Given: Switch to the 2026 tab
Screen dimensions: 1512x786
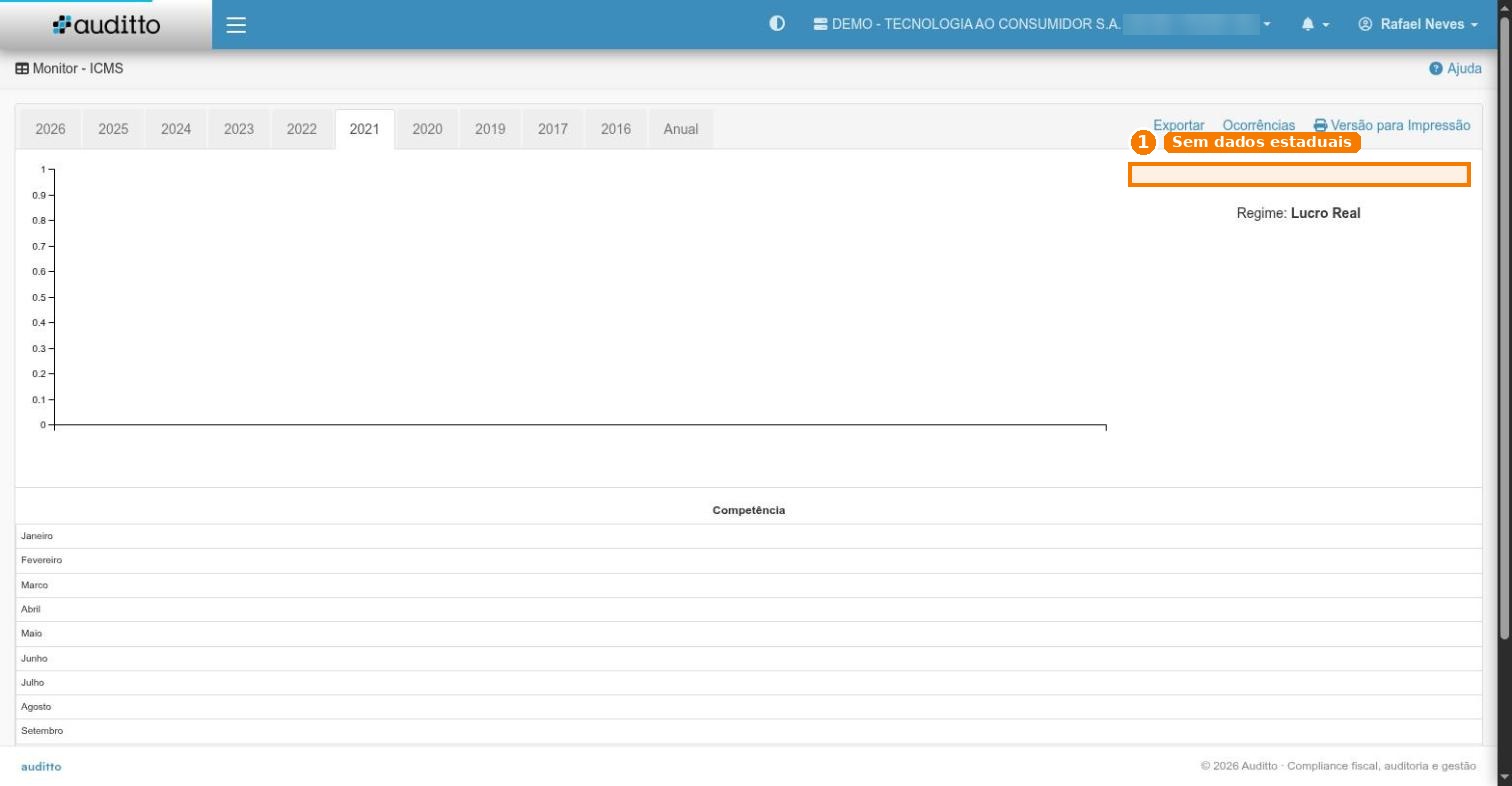Looking at the screenshot, I should (50, 129).
